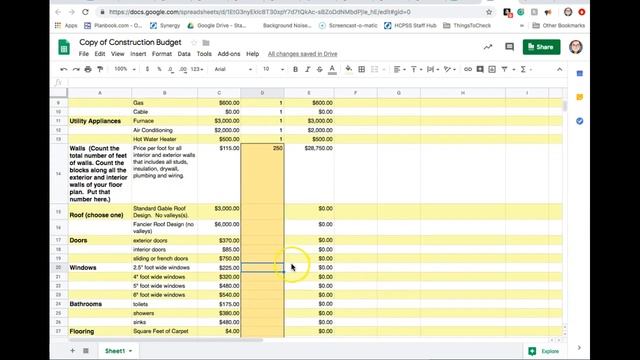Viewport: 640px width, 360px height.
Task: Open the Google account avatar
Action: pos(576,47)
